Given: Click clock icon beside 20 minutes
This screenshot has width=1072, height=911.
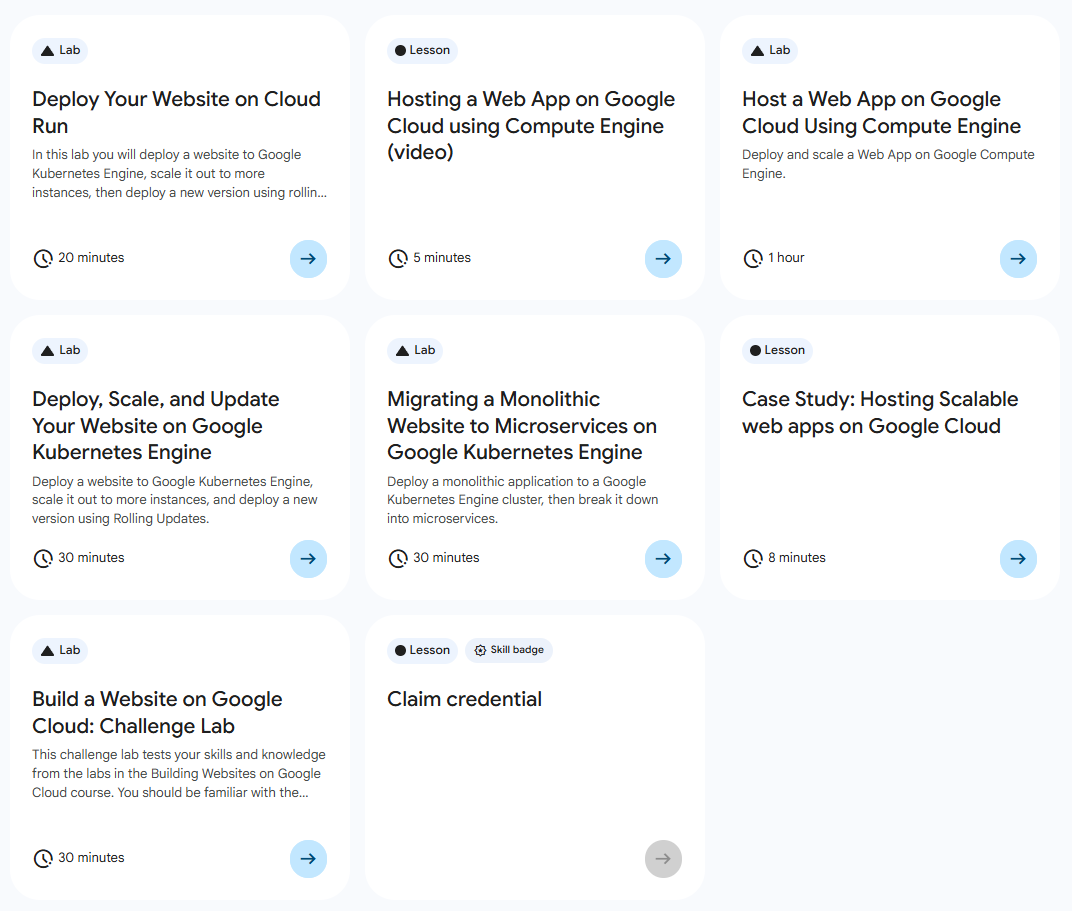Looking at the screenshot, I should coord(43,258).
